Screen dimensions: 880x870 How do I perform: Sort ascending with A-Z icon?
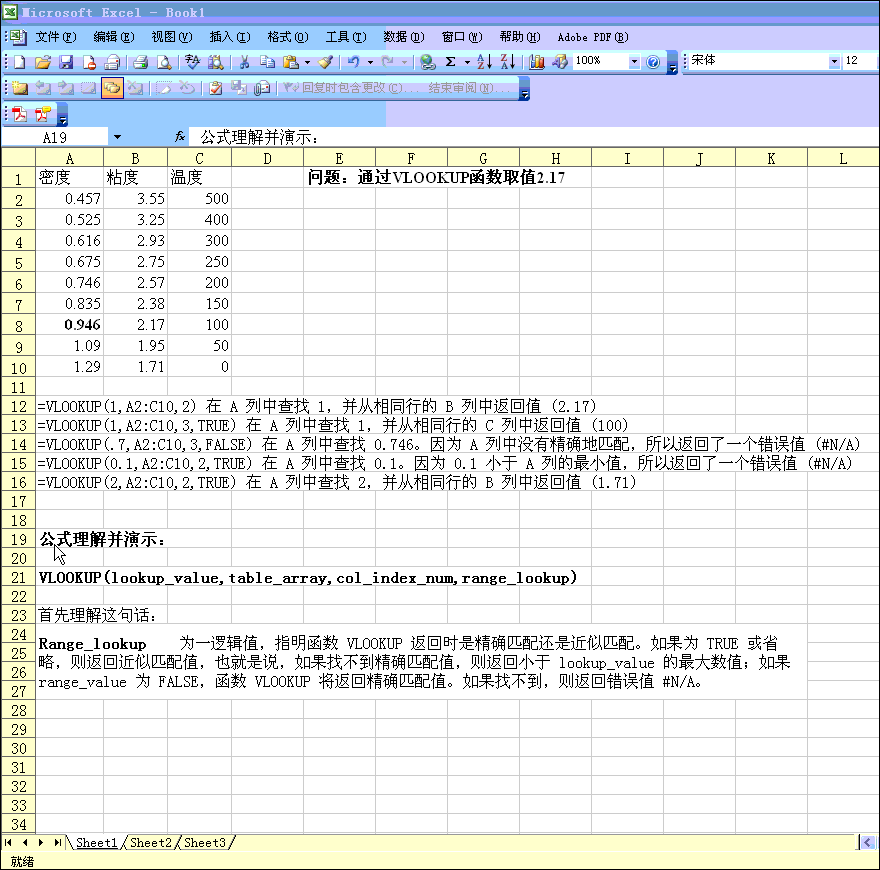(484, 62)
